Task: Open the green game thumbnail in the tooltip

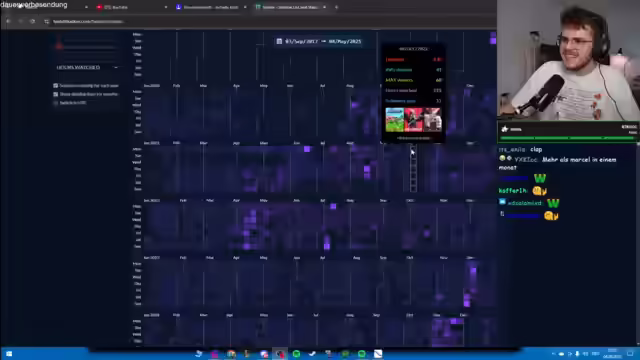Action: click(395, 120)
